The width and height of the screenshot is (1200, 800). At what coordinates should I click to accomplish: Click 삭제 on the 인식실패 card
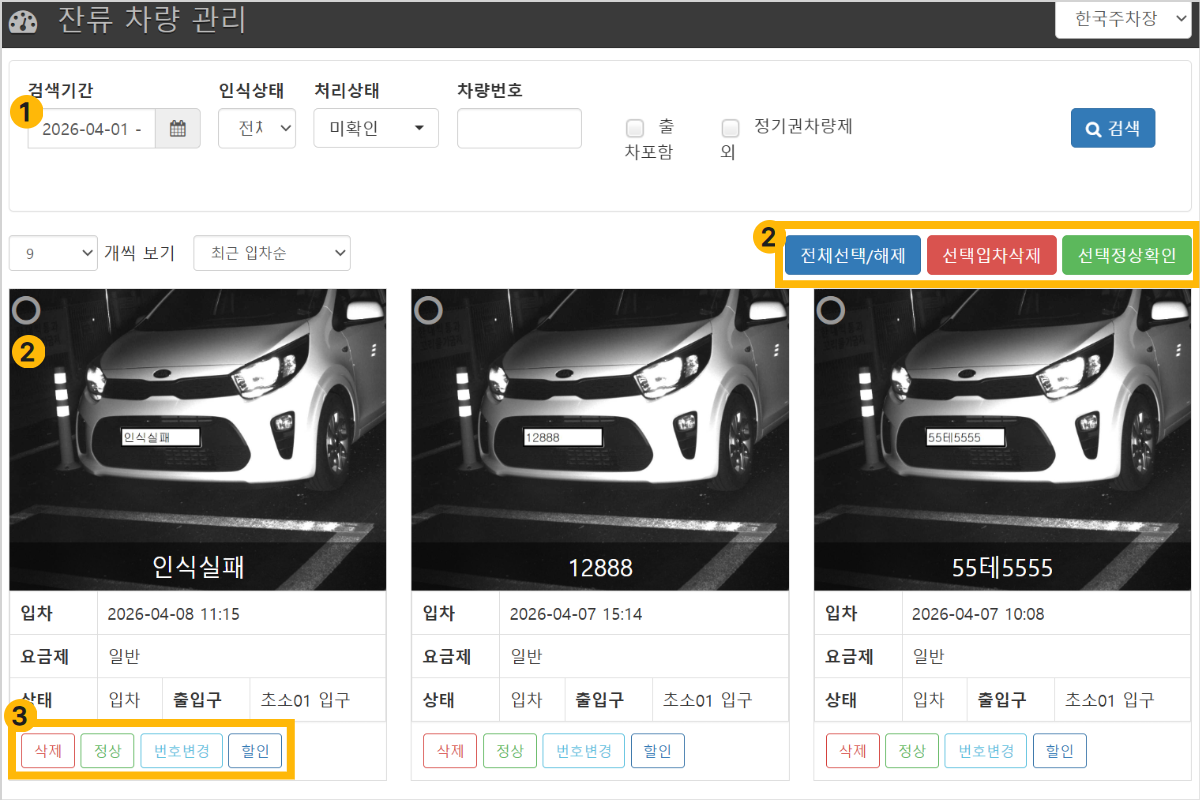[48, 751]
